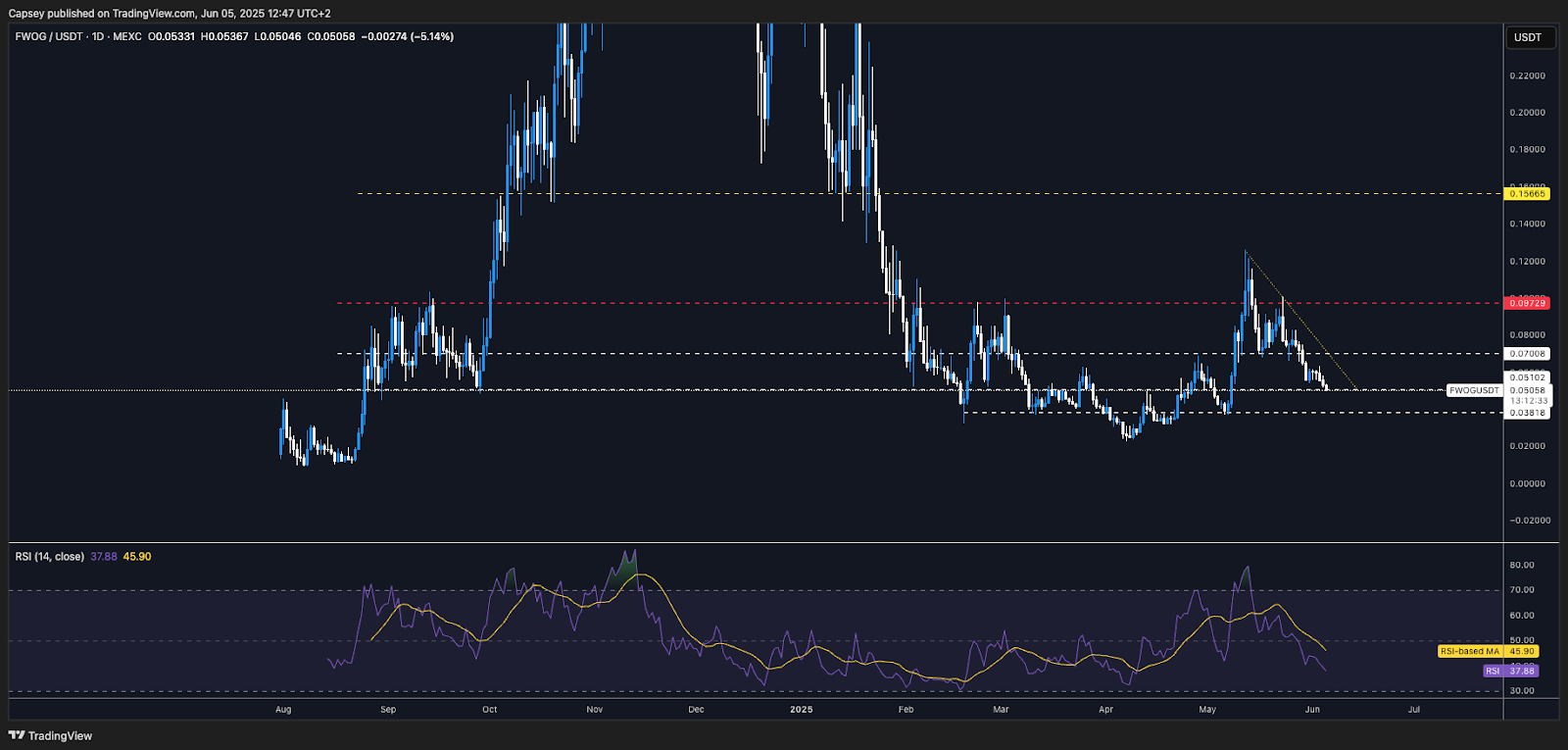The height and width of the screenshot is (750, 1568).
Task: Click the current price 0.05058 label
Action: (x=1527, y=390)
